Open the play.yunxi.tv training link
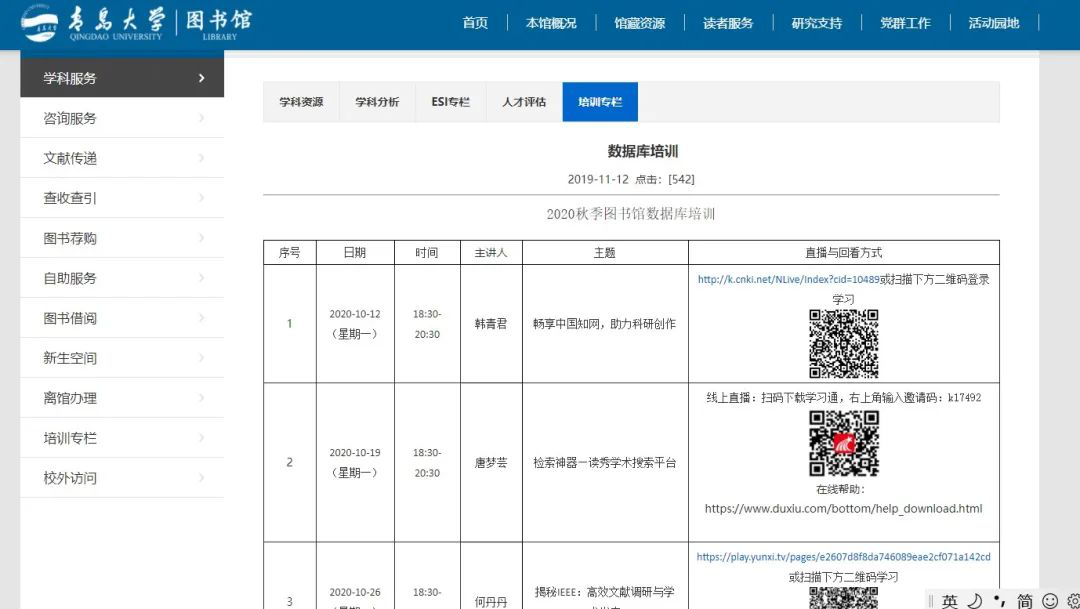This screenshot has height=609, width=1080. pos(843,557)
